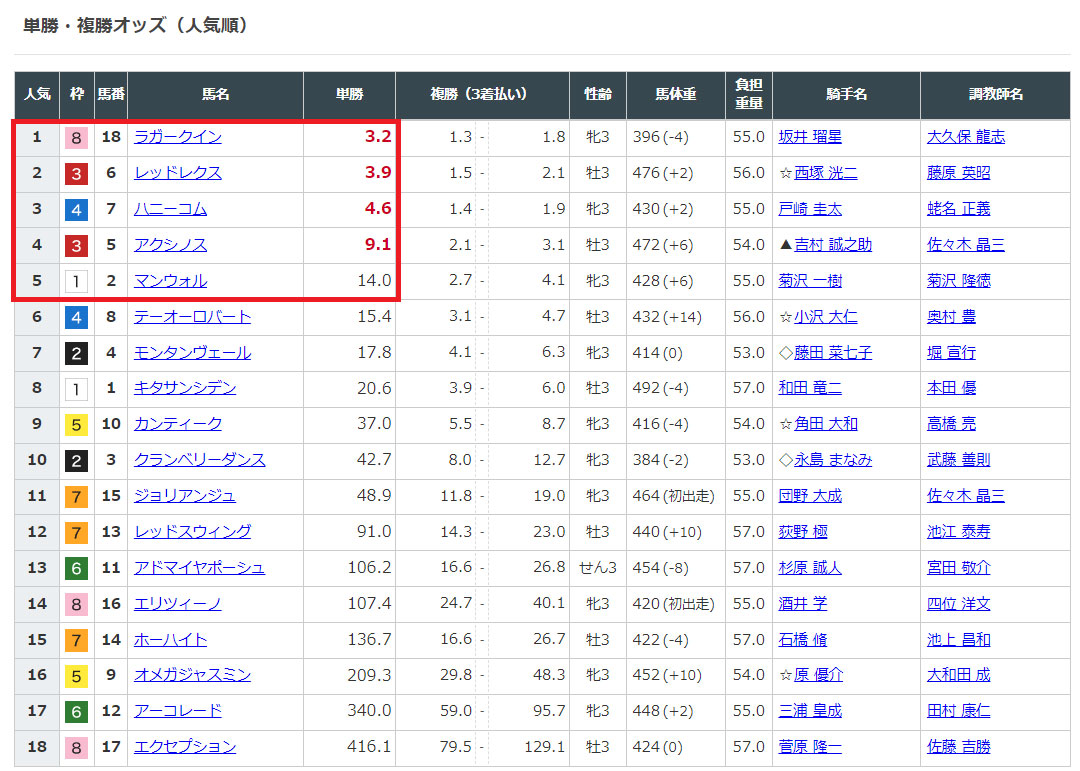
Task: Open trainer link 大久保 龍志
Action: (965, 137)
